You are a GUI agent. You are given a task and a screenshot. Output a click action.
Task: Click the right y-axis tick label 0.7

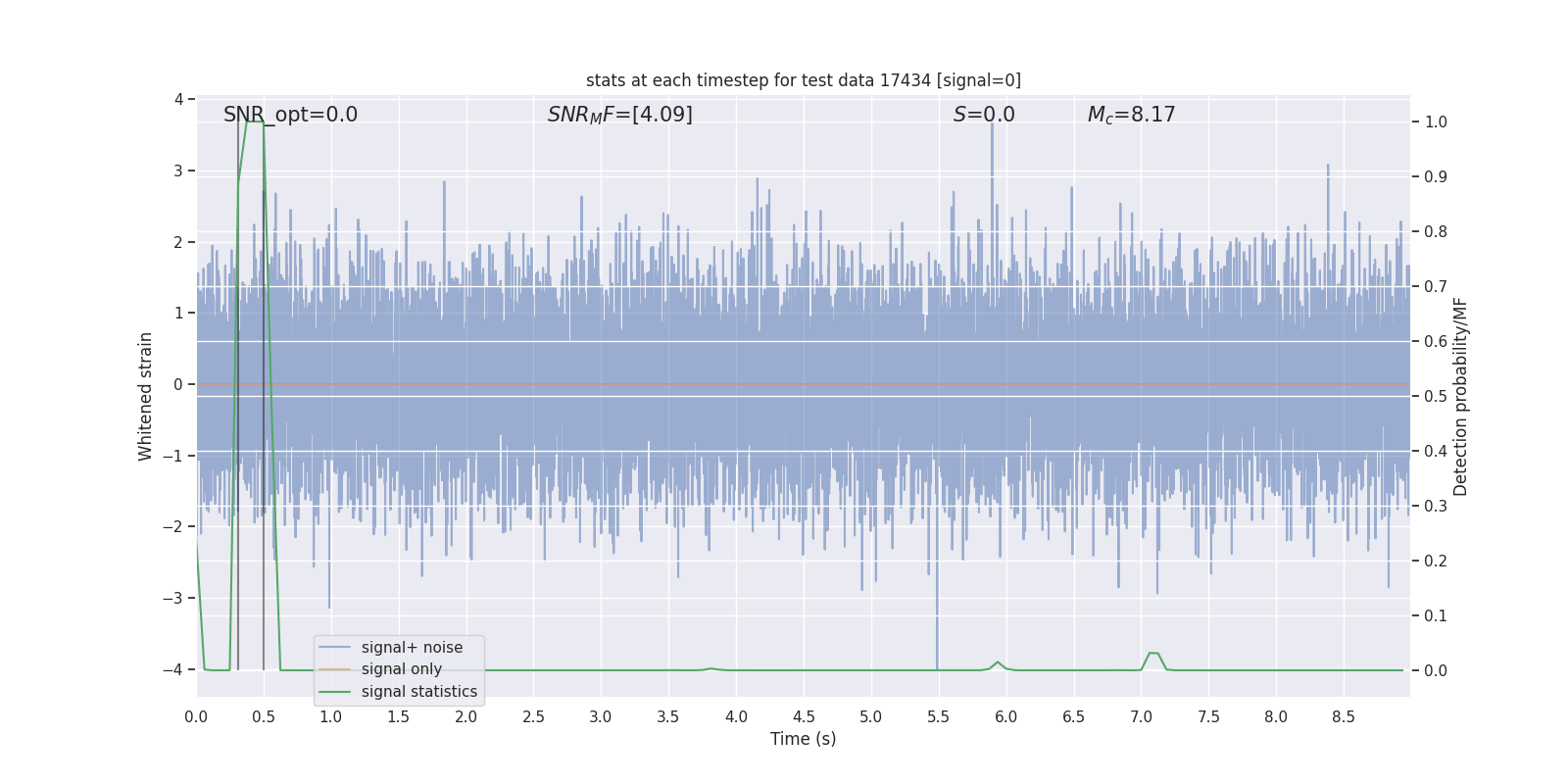[1436, 287]
